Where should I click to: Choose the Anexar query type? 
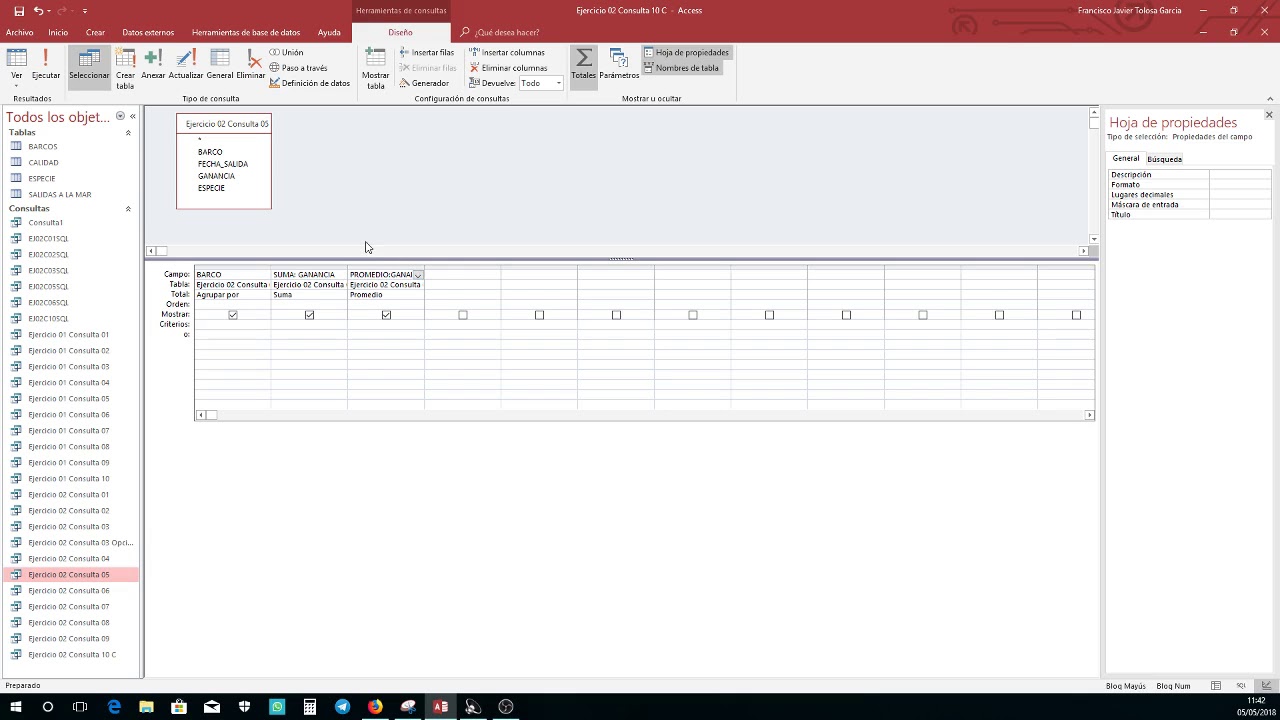pos(153,65)
